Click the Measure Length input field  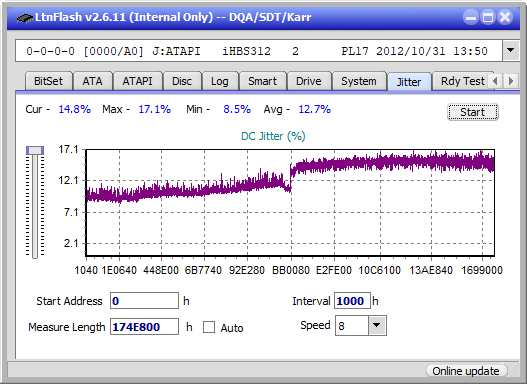point(145,327)
